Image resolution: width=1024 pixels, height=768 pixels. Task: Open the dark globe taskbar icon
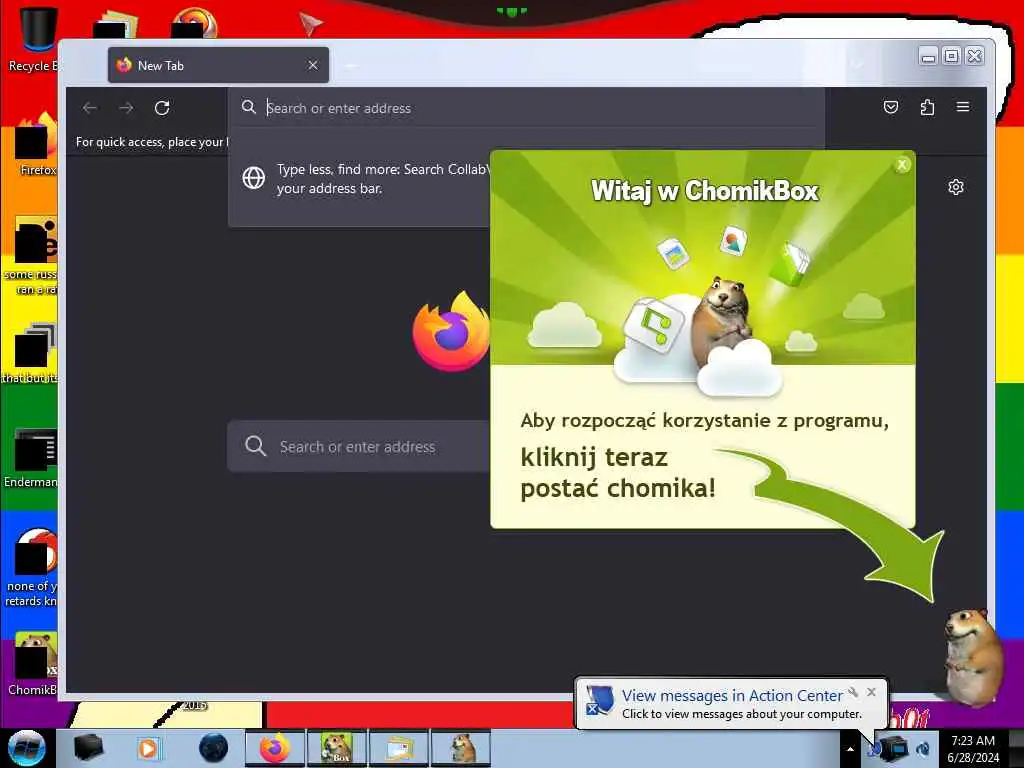point(214,748)
